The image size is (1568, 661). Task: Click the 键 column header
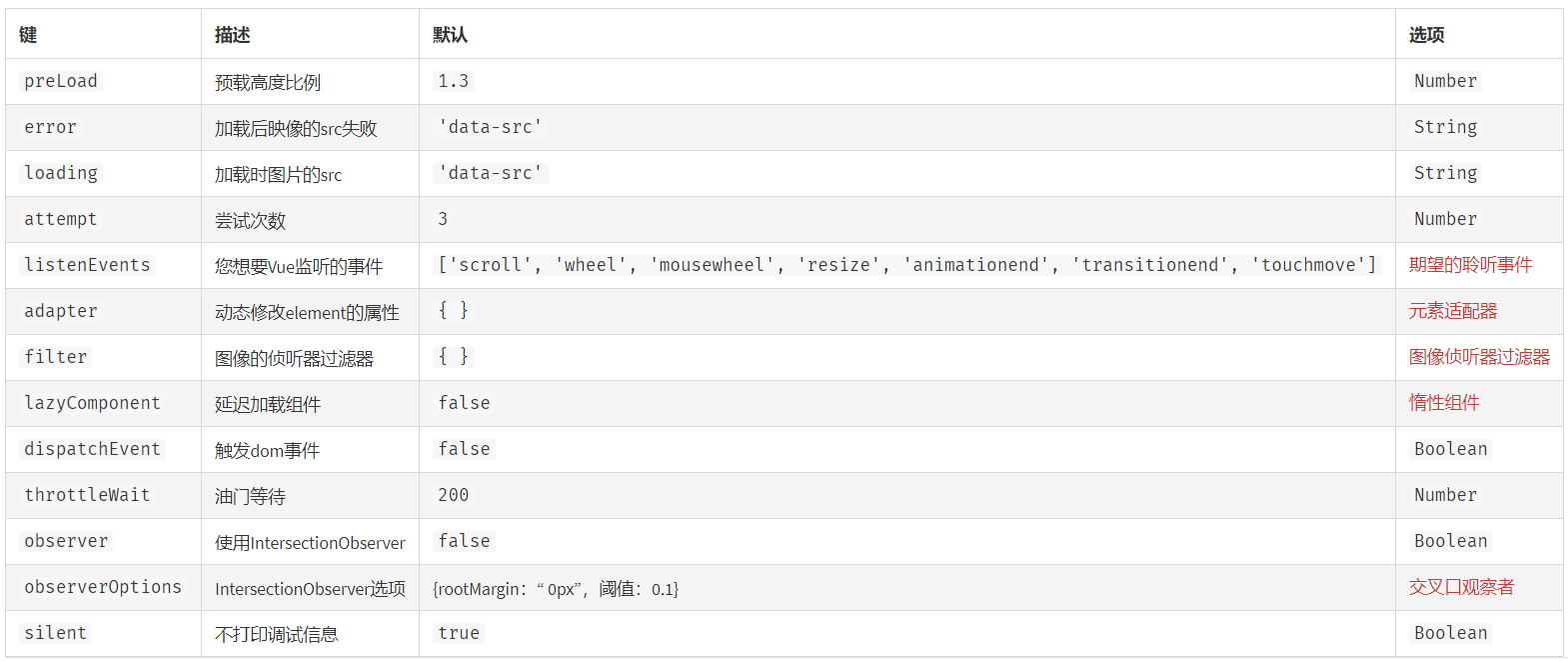tap(28, 35)
